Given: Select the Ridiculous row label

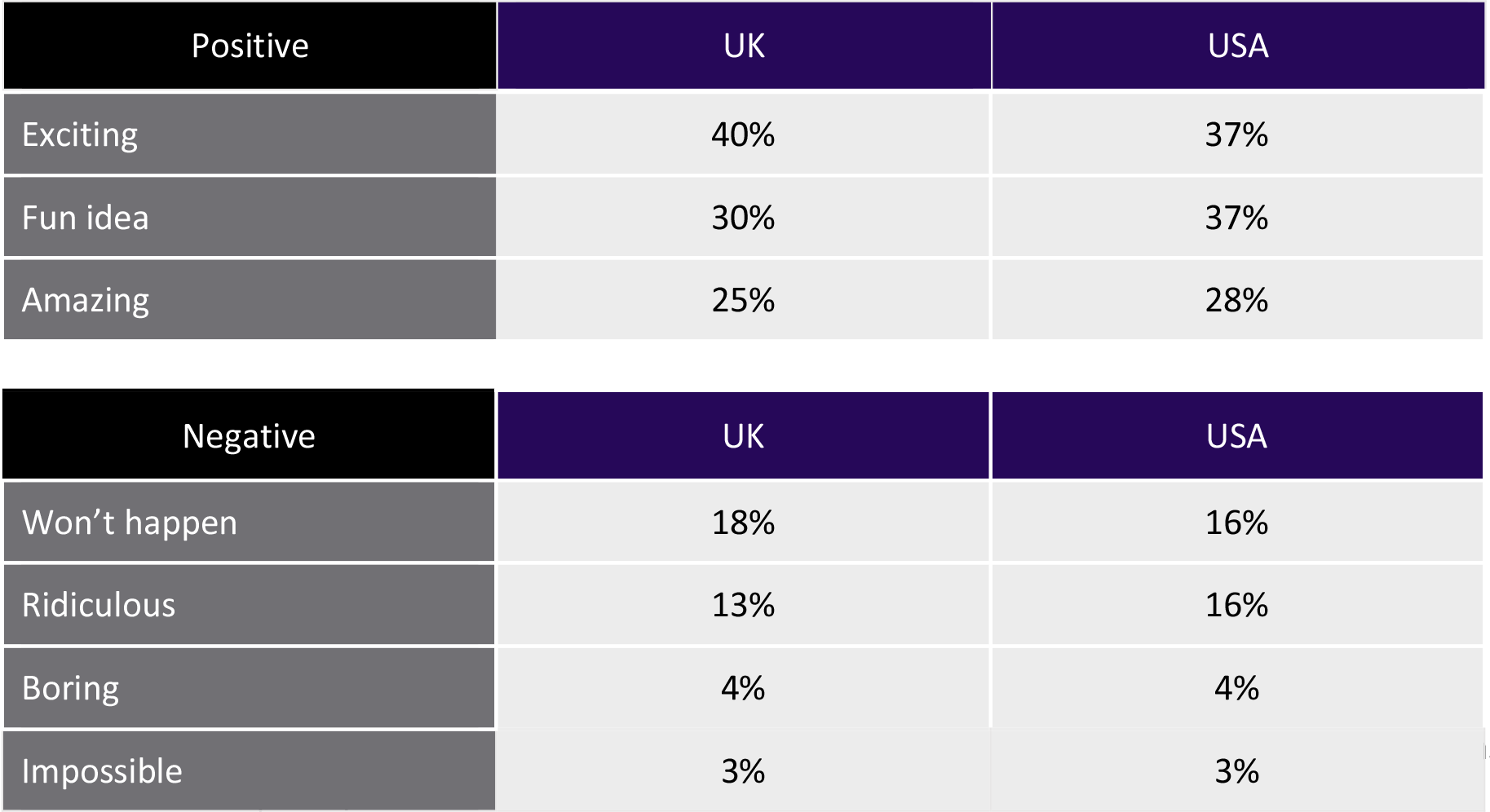Looking at the screenshot, I should click(99, 605).
